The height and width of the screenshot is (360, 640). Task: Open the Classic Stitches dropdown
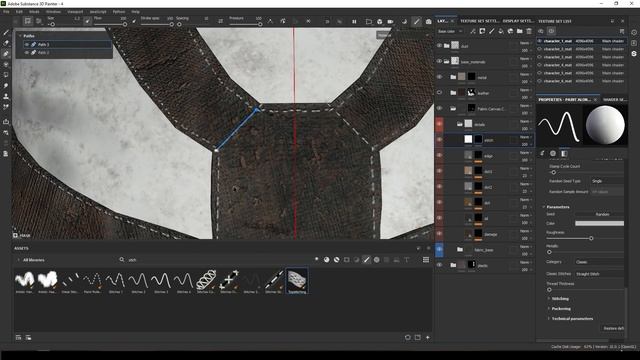click(x=599, y=274)
